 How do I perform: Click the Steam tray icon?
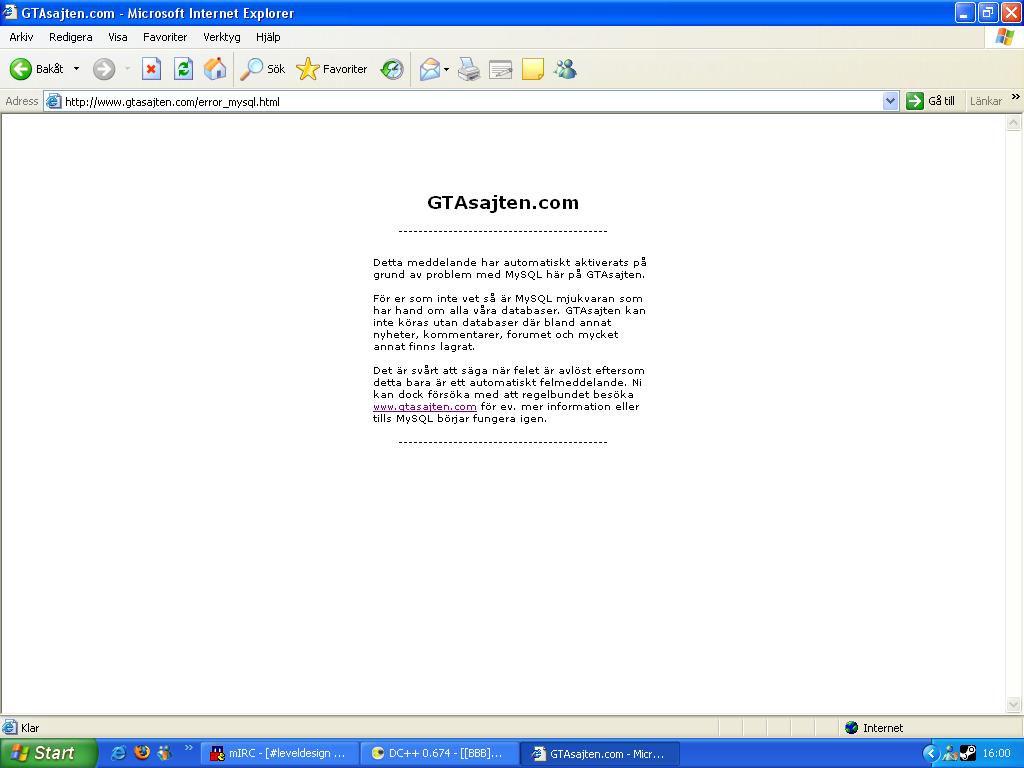(x=967, y=754)
